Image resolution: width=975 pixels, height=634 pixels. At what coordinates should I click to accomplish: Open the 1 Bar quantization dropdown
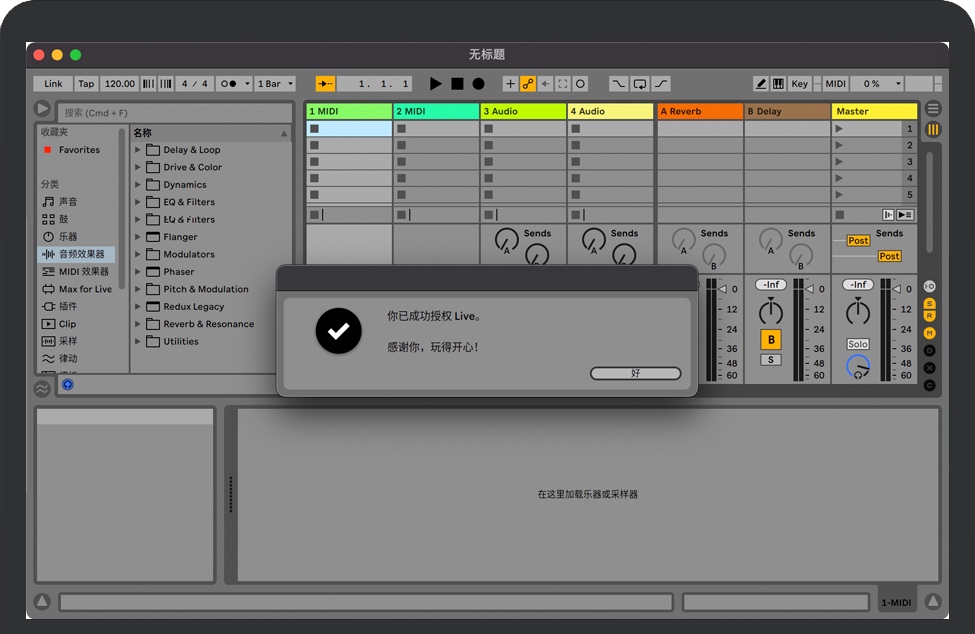pos(275,83)
